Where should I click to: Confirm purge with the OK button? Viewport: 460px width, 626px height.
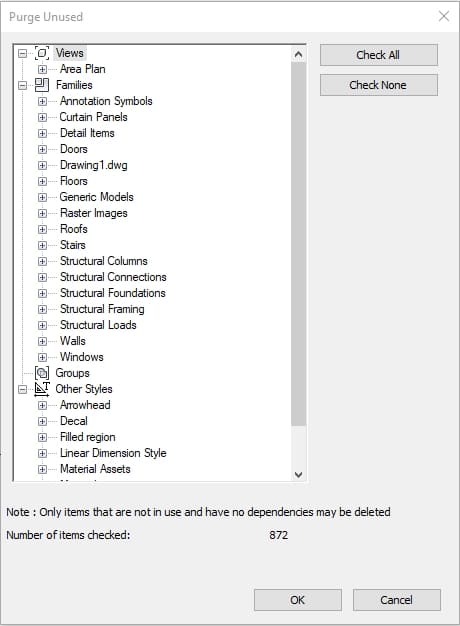(297, 600)
